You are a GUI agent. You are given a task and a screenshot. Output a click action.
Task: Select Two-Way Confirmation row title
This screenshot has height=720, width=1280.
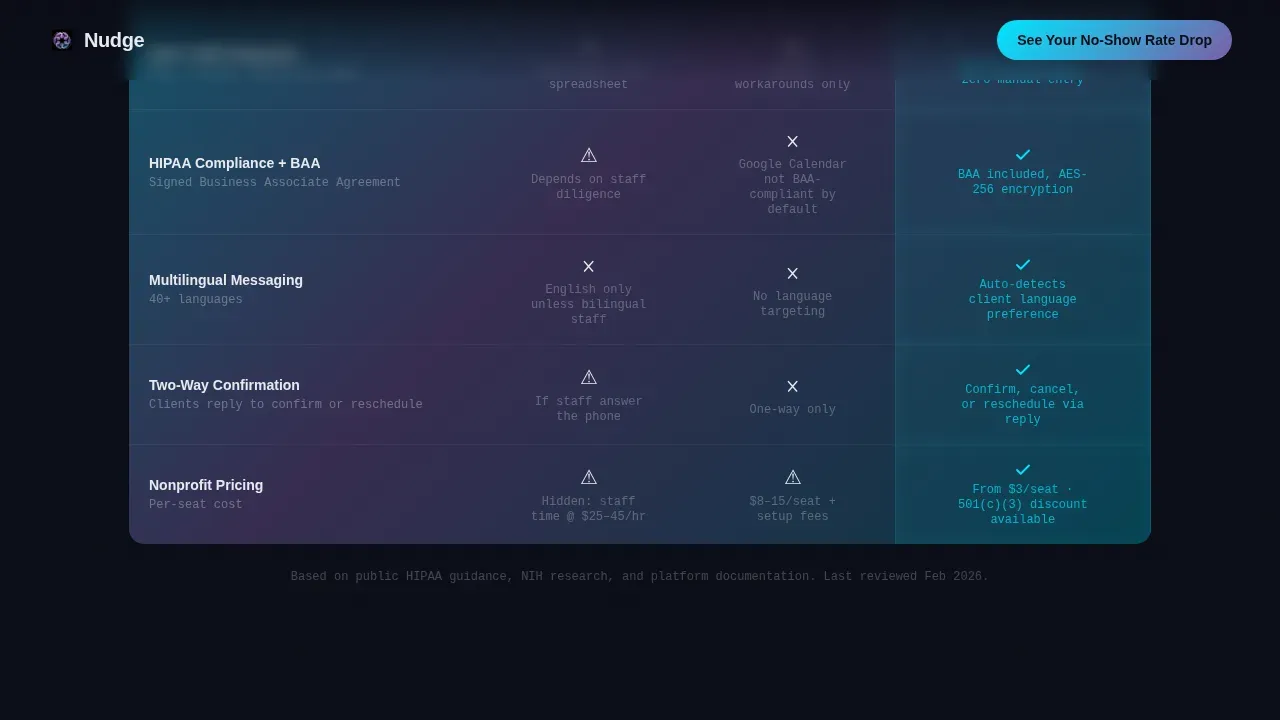[224, 385]
